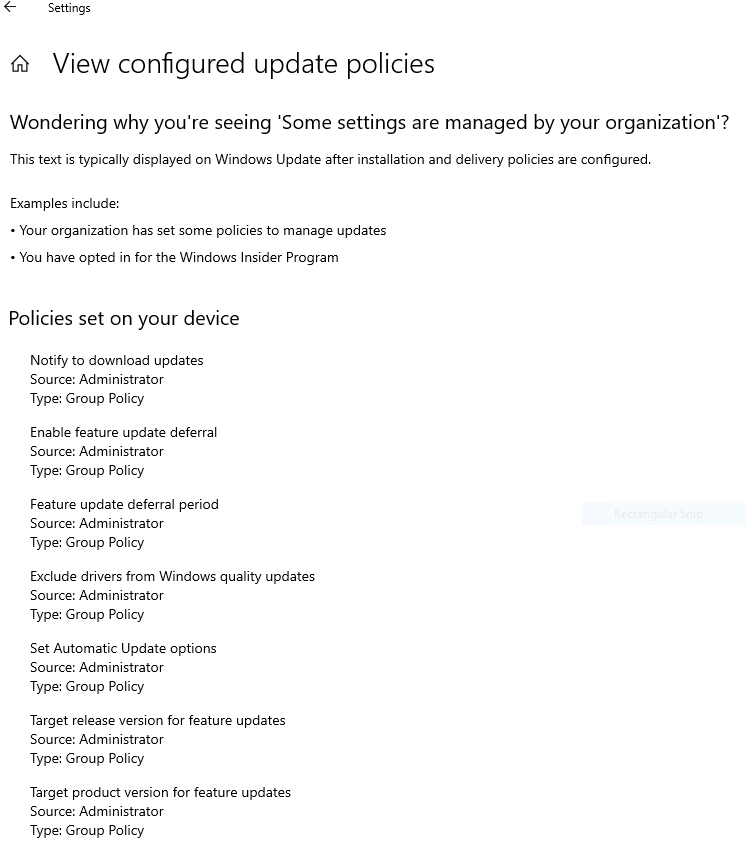Click the 'Policies set on your device' heading

coord(124,319)
